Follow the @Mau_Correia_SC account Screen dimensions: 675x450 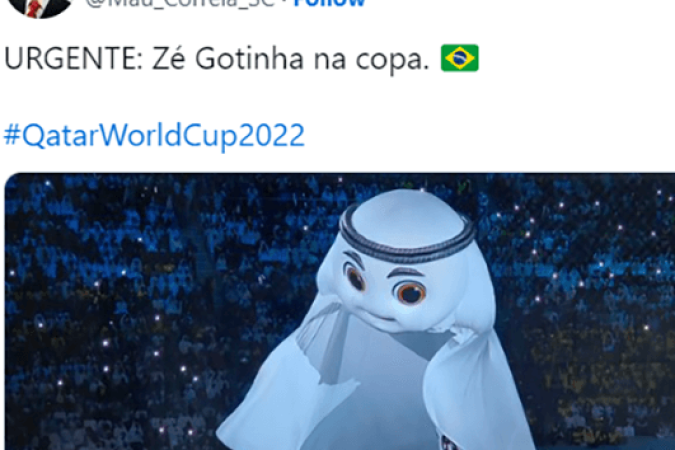click(x=329, y=3)
